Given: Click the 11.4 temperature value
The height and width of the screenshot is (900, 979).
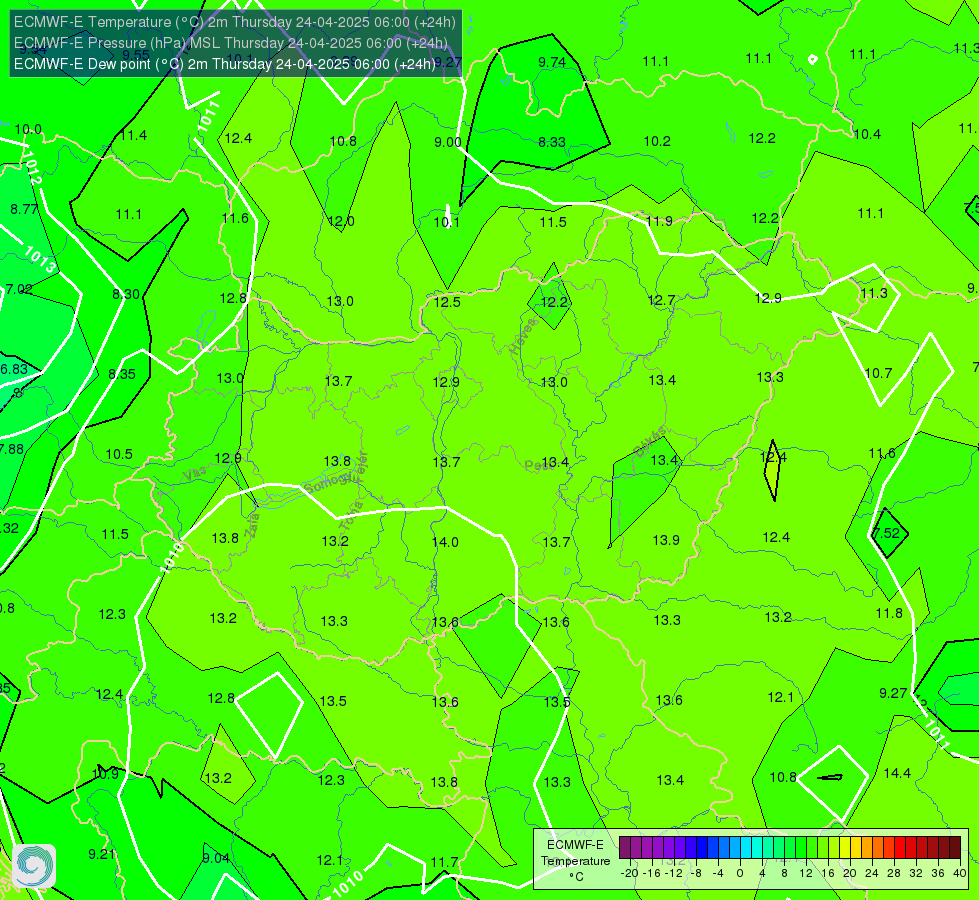Looking at the screenshot, I should (134, 136).
